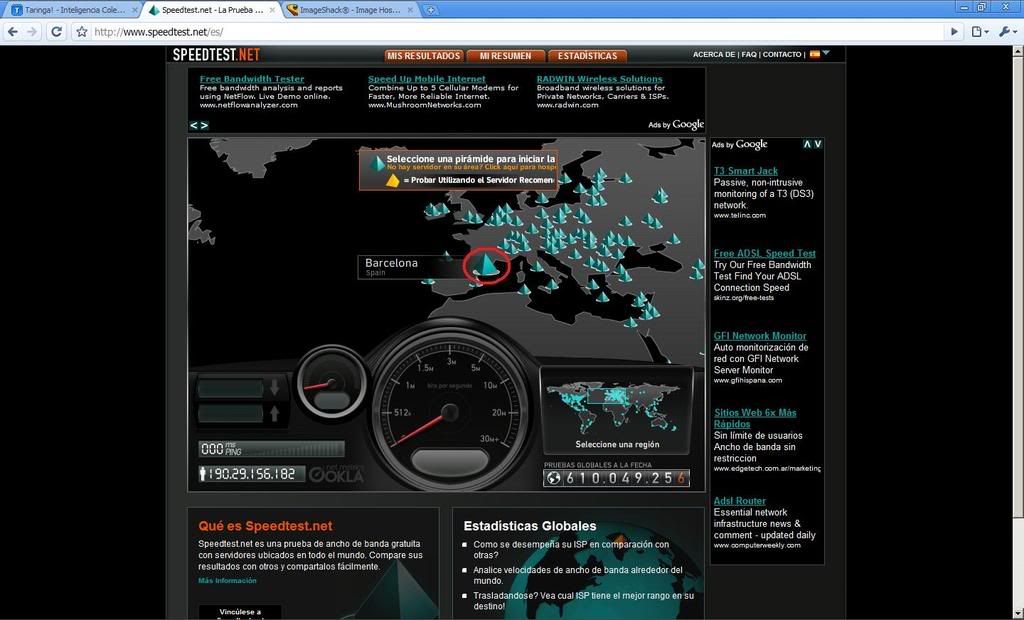Open Free Bandwidth Tester ad link

point(252,78)
